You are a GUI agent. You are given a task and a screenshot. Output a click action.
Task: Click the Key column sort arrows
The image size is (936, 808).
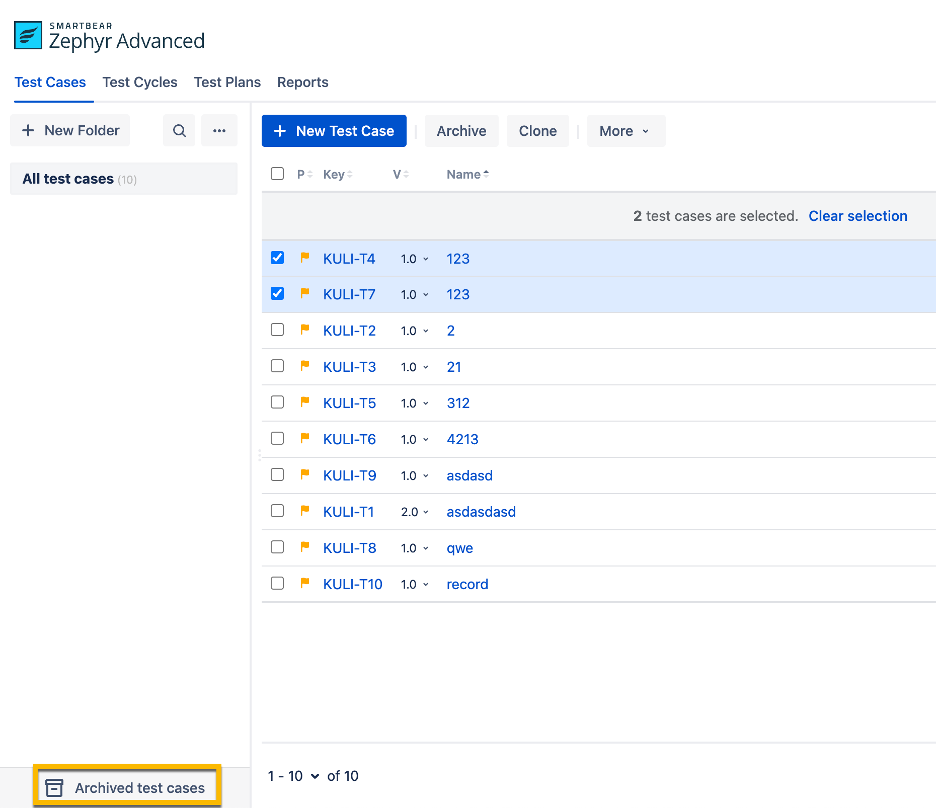pyautogui.click(x=348, y=173)
